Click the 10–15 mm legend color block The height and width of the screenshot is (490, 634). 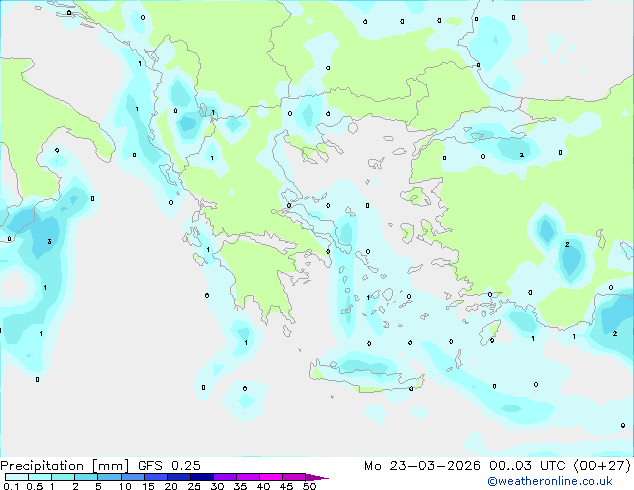132,477
